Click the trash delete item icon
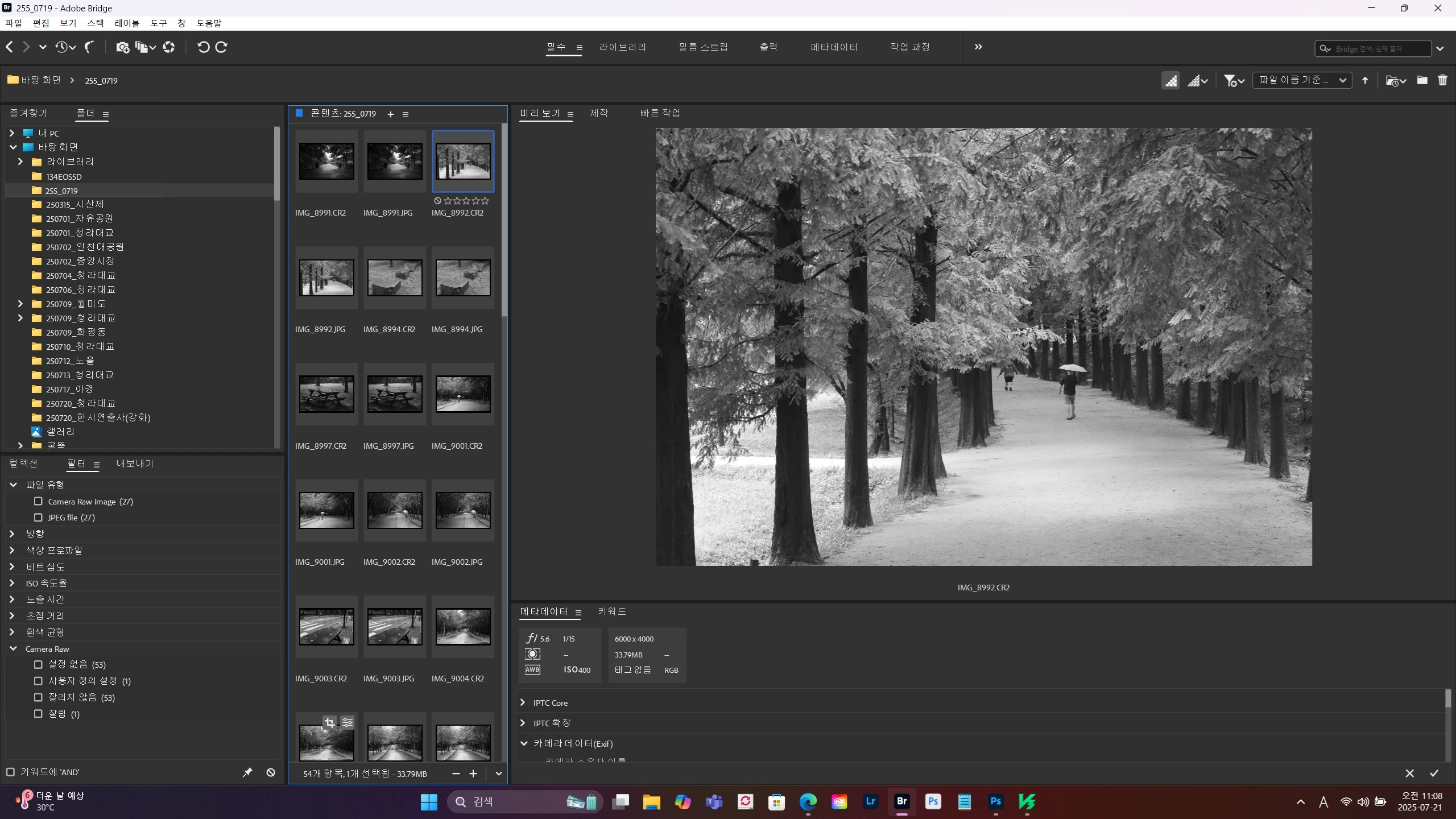Image resolution: width=1456 pixels, height=819 pixels. pos(1442,80)
